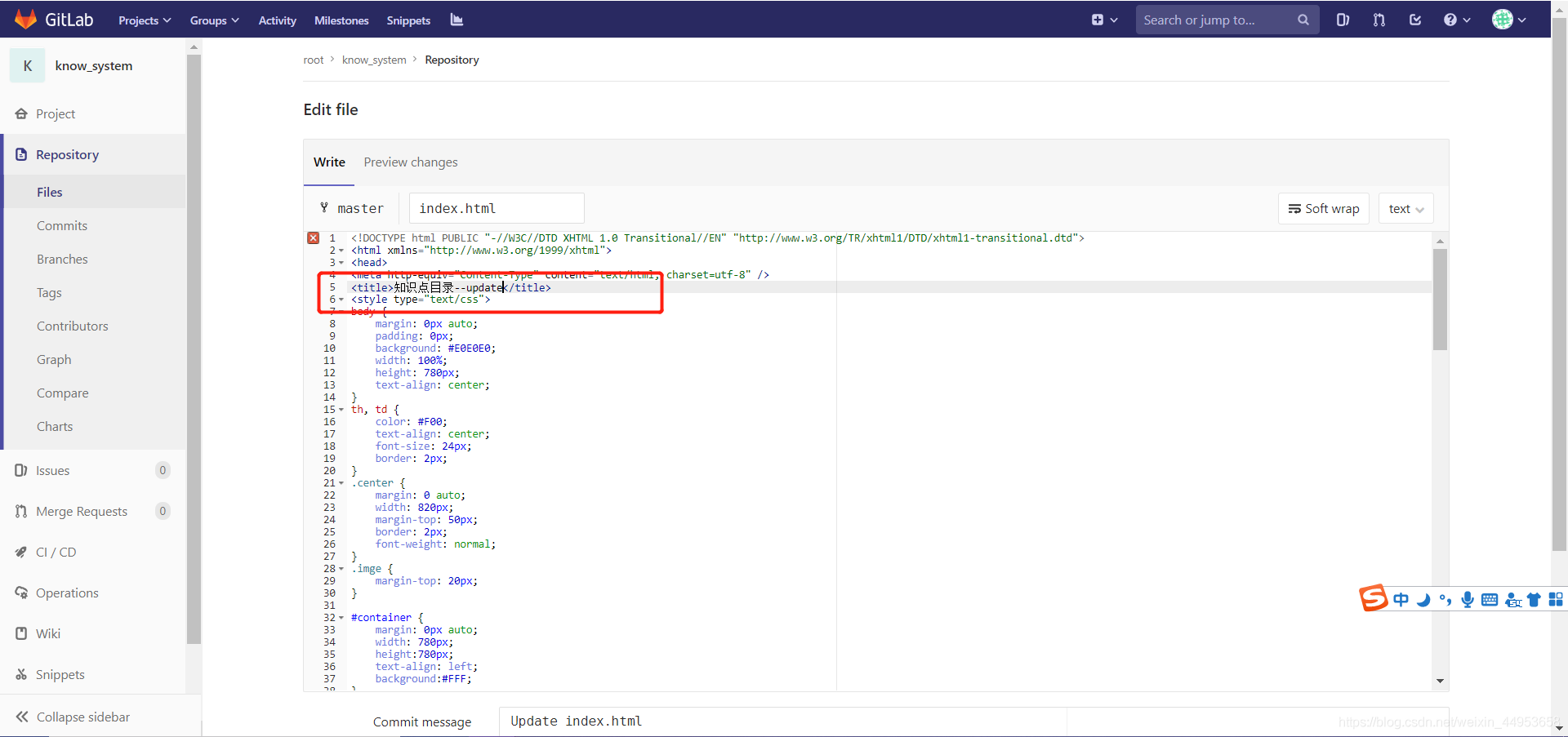Go to root breadcrumb link

coord(314,60)
